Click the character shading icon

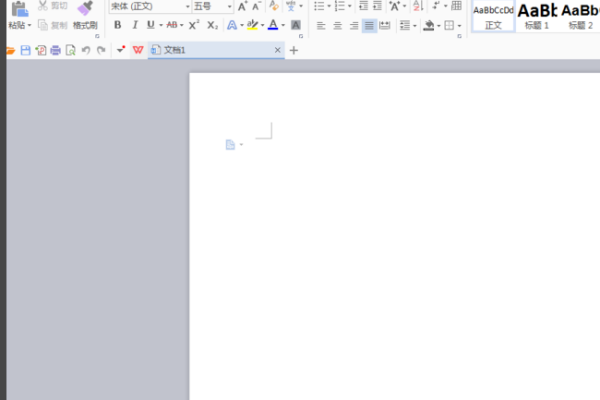coord(295,25)
